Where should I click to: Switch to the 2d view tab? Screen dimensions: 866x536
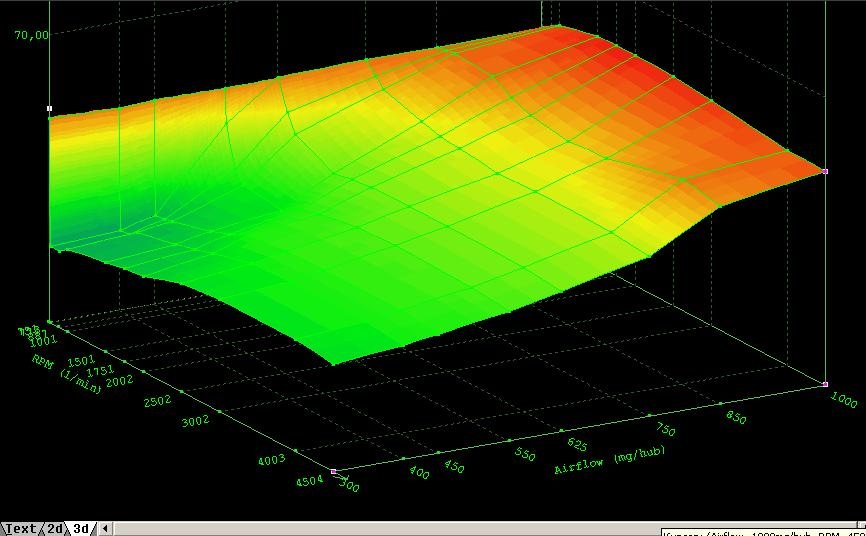point(54,529)
